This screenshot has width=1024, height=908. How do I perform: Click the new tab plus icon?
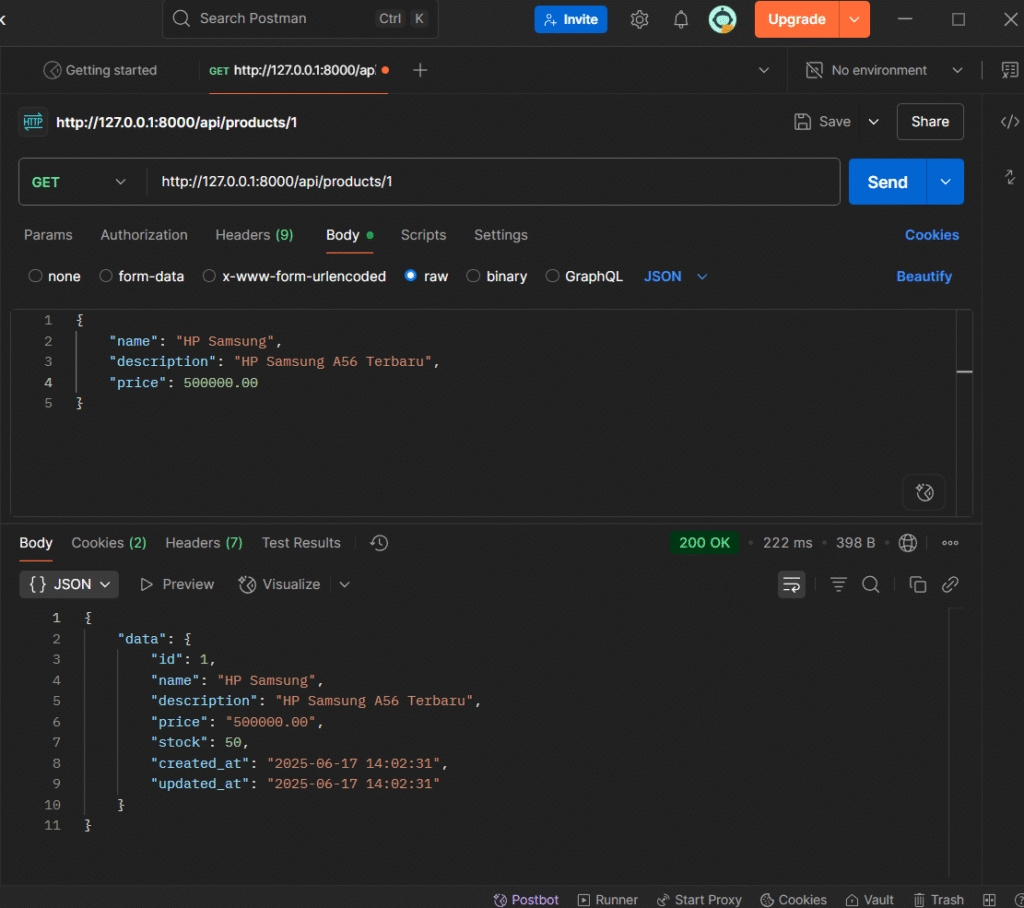point(420,70)
